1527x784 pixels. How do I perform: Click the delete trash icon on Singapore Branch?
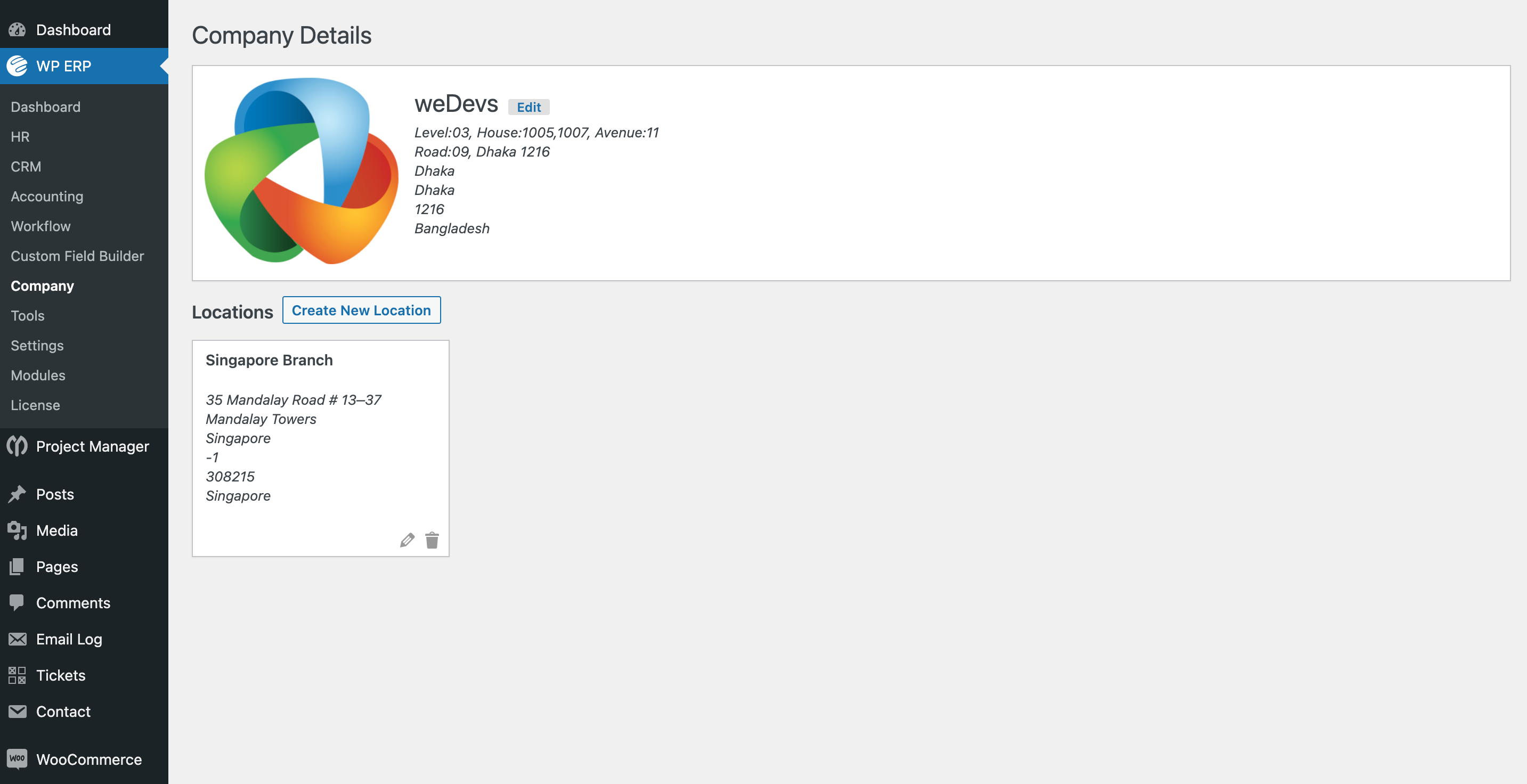click(432, 540)
